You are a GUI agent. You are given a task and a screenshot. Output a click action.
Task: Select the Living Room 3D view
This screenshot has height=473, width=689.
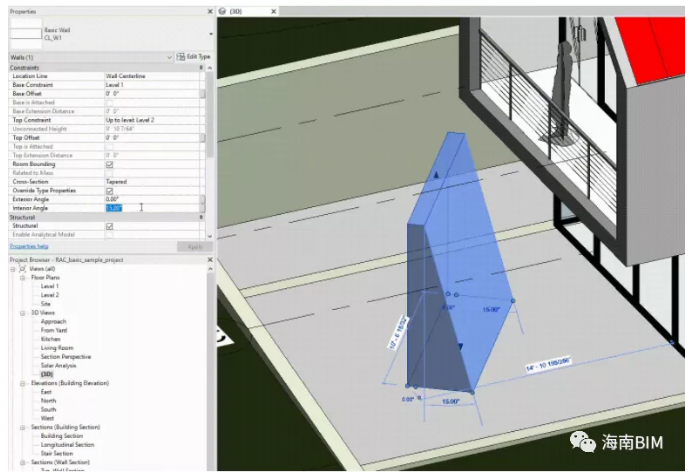pyautogui.click(x=57, y=348)
